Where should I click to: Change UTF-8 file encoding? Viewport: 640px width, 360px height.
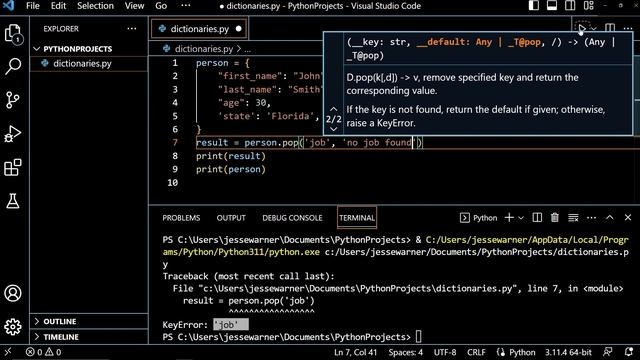[x=445, y=352]
